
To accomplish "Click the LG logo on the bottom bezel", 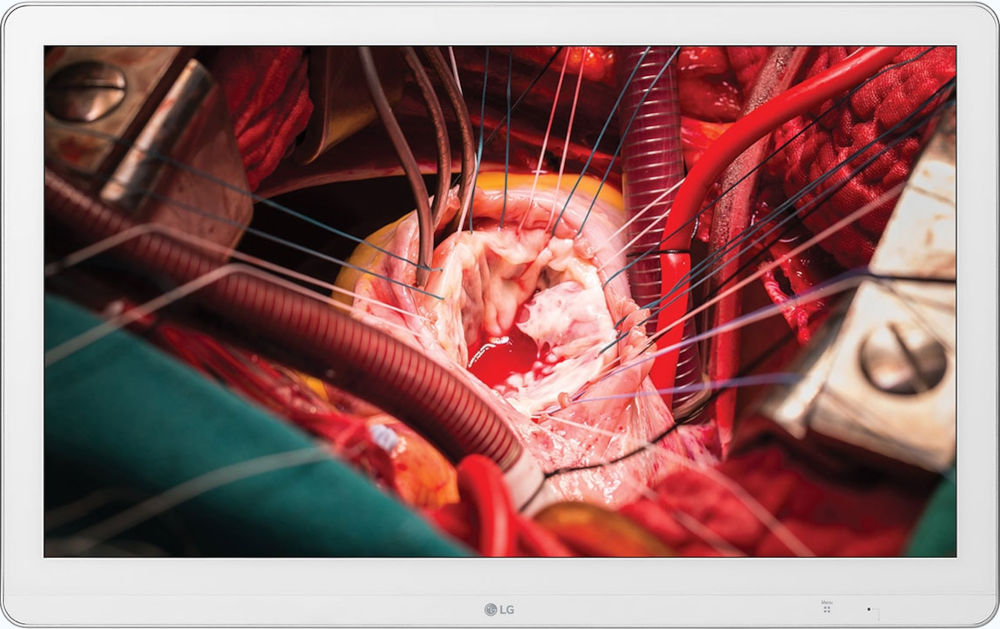I will pos(499,609).
